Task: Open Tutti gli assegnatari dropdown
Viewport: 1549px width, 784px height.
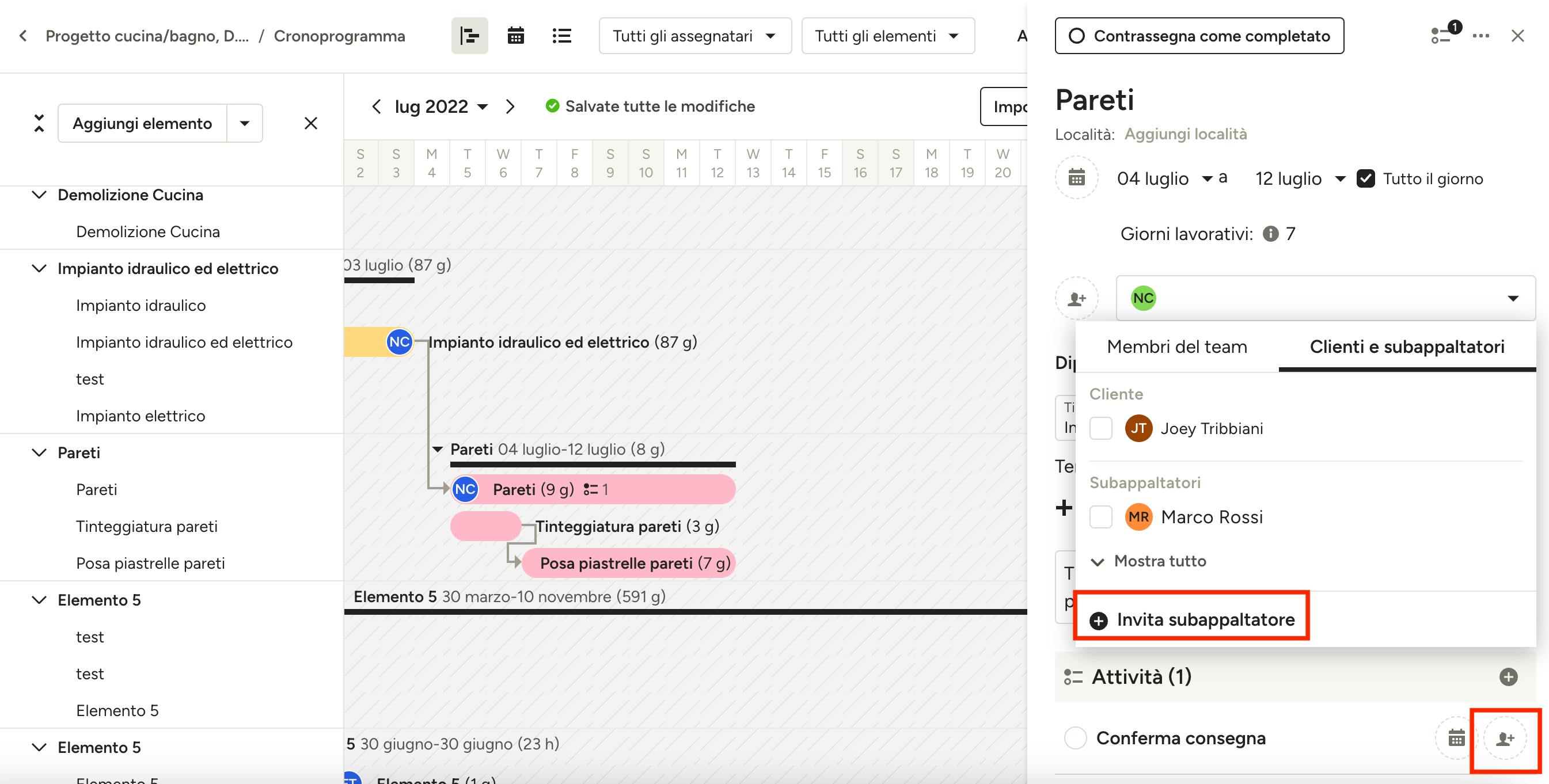Action: 694,36
